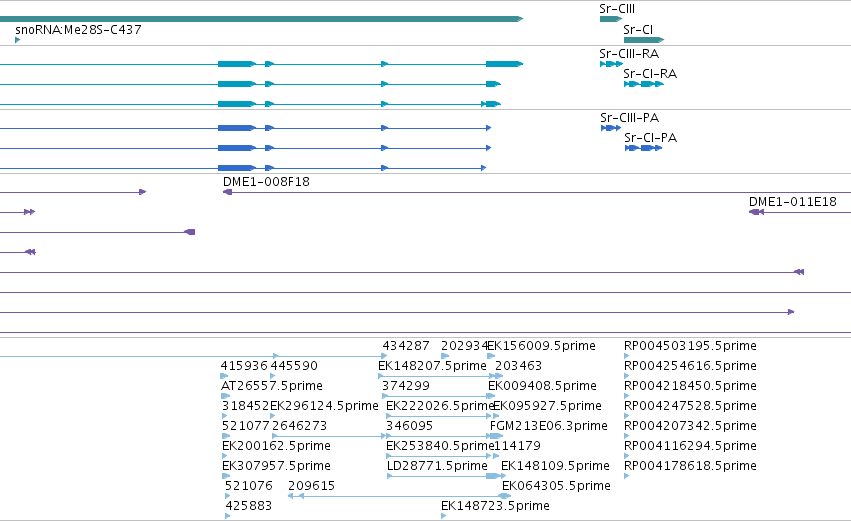This screenshot has width=851, height=521.
Task: Click EK222026.5prime label
Action: tap(440, 406)
